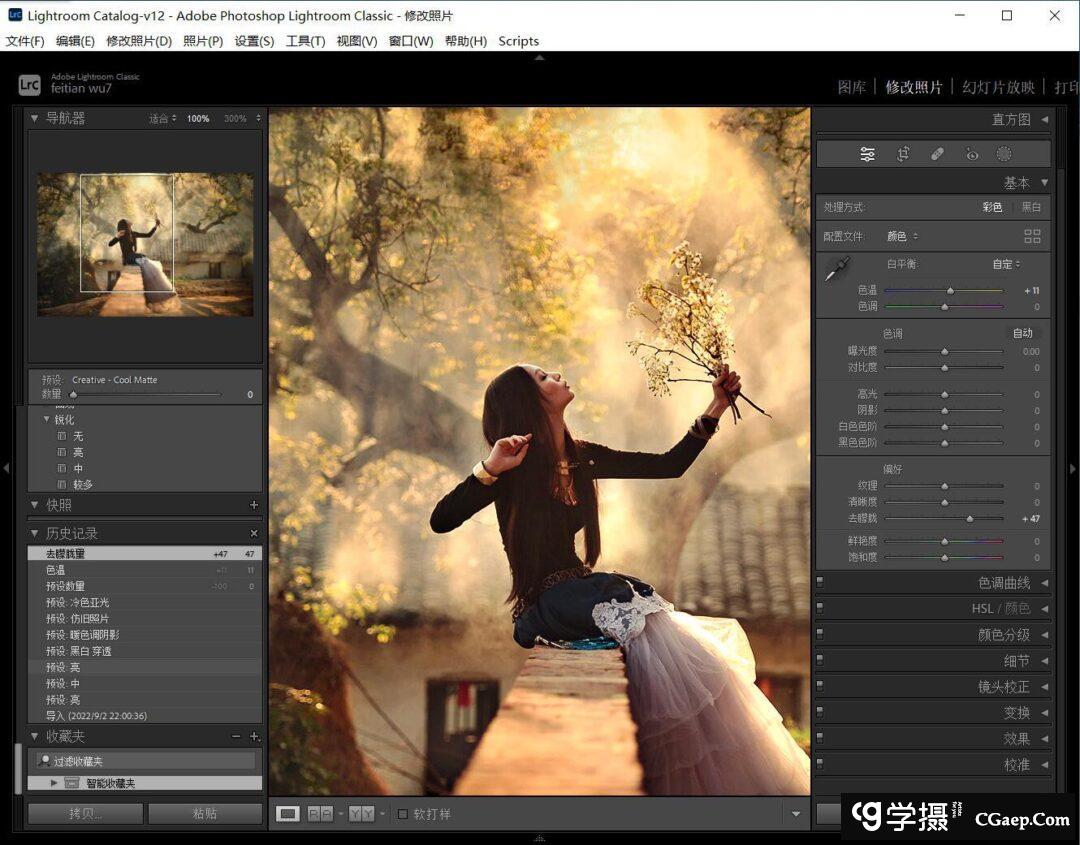Click the 拷贝... button

[85, 814]
